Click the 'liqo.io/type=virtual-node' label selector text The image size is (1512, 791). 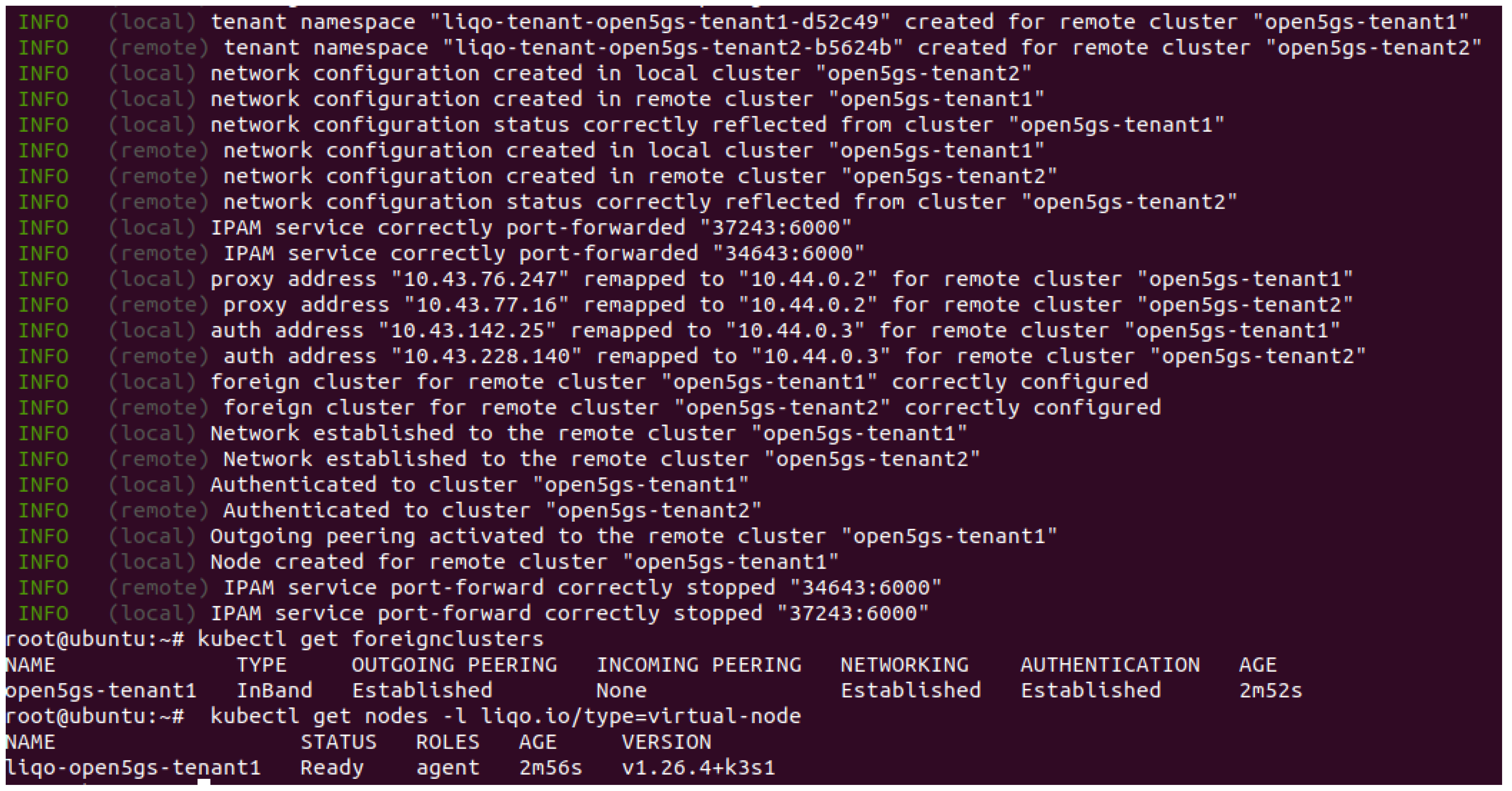click(641, 716)
